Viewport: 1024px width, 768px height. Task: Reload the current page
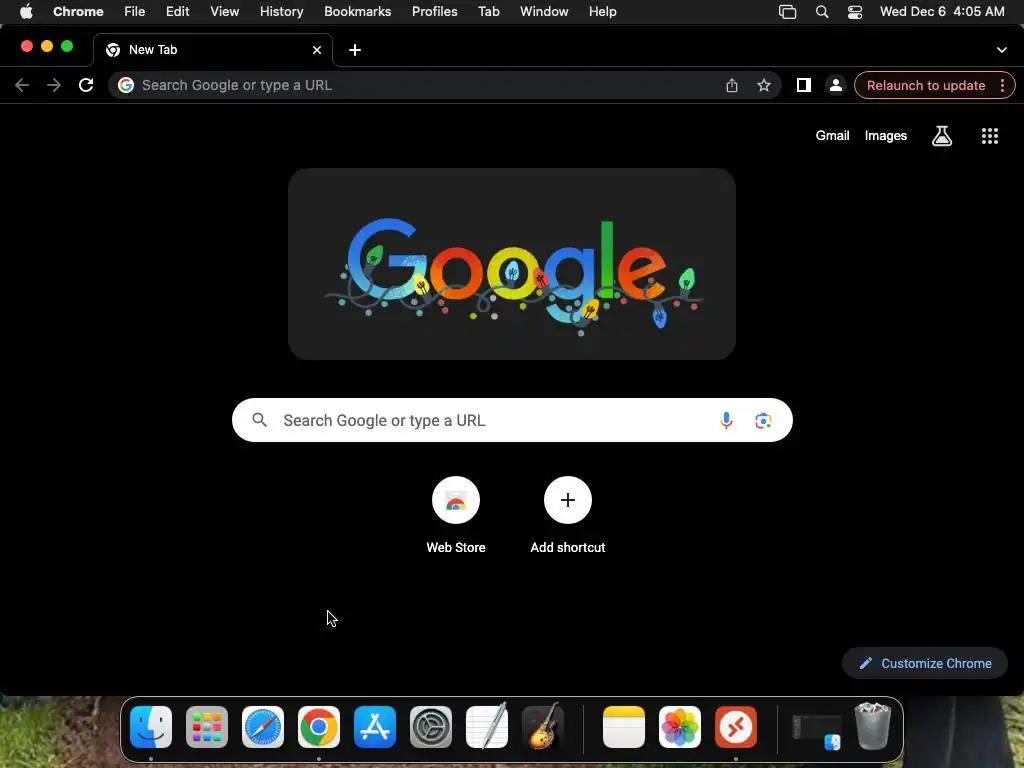click(x=86, y=85)
